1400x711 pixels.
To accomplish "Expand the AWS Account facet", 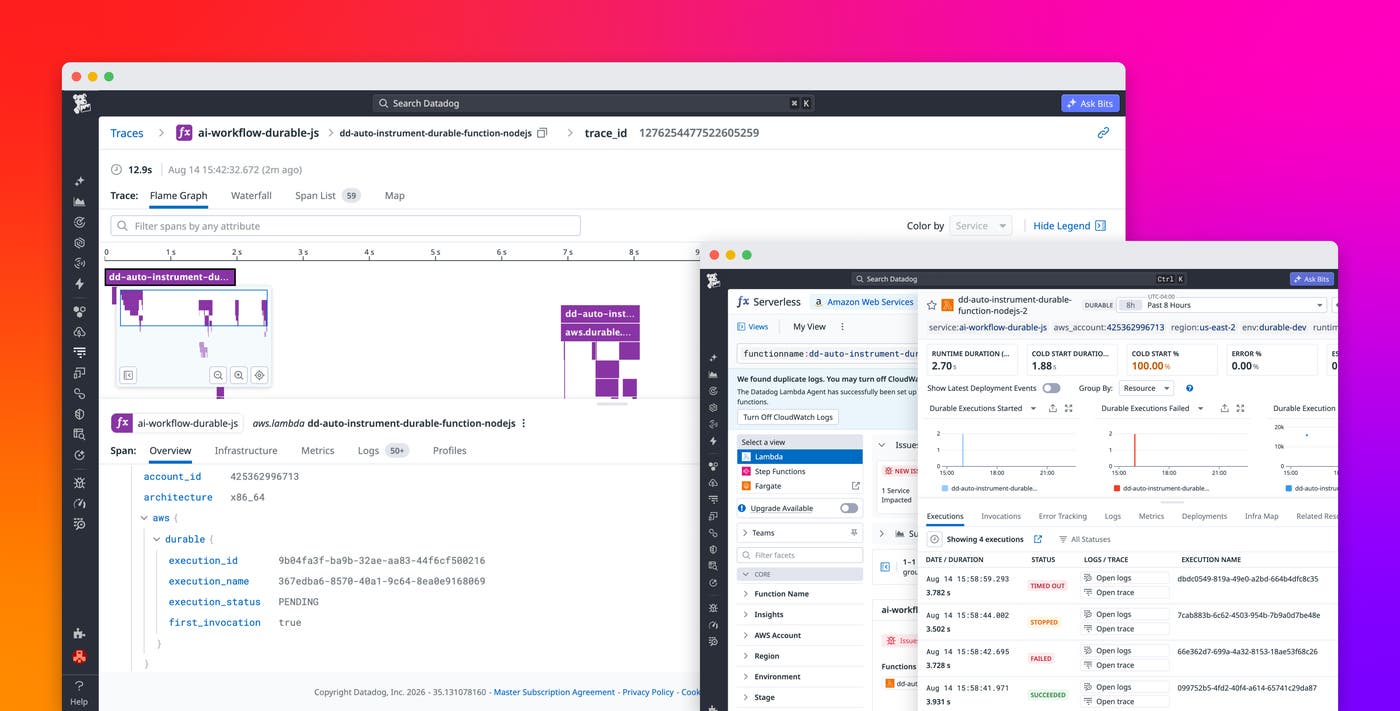I will pos(745,635).
